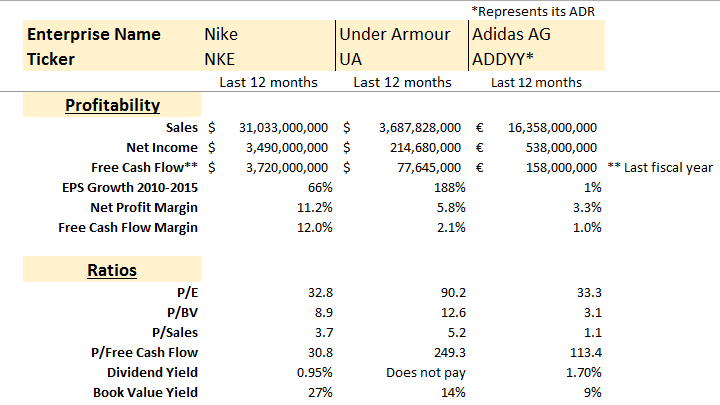The height and width of the screenshot is (405, 720).
Task: Select Nike book value yield 27%
Action: point(315,392)
